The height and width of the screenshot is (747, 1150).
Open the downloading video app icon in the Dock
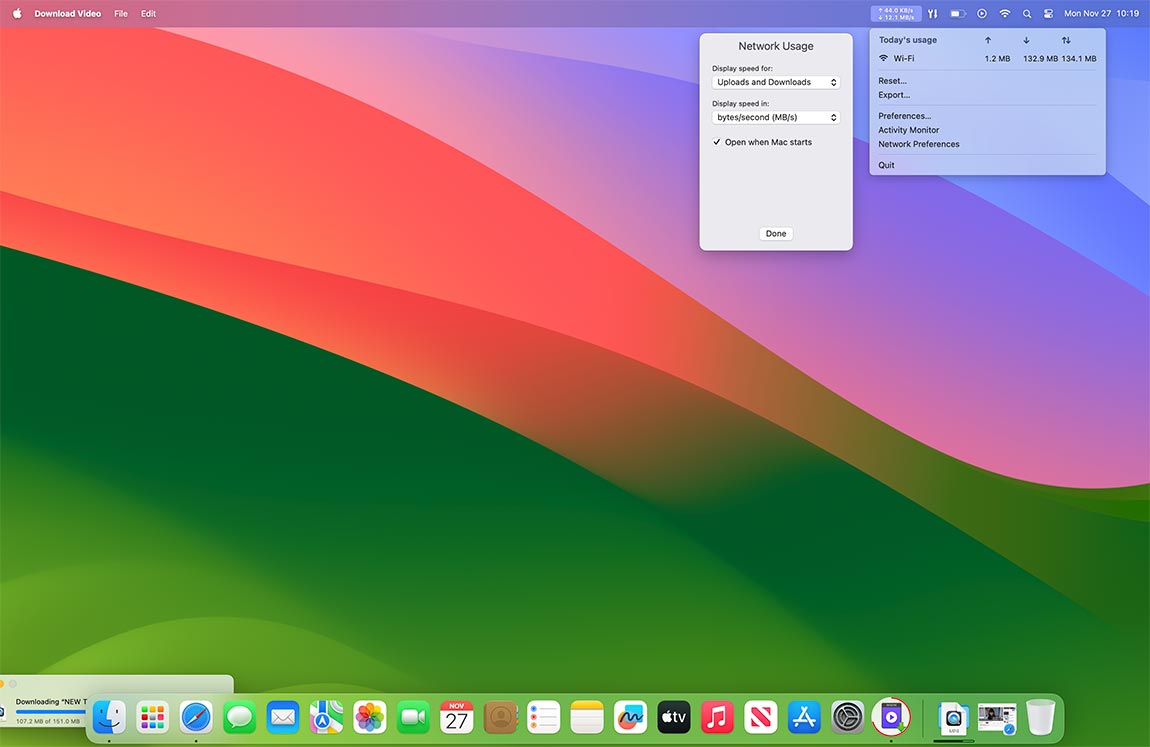(890, 717)
